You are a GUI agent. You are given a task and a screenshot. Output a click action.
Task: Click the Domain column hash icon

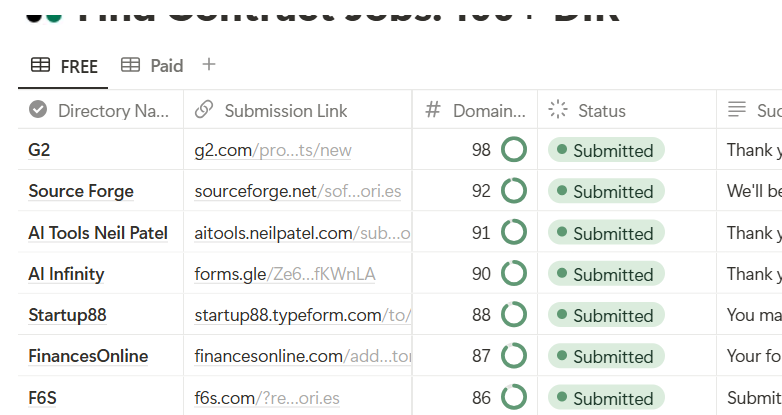(x=433, y=110)
